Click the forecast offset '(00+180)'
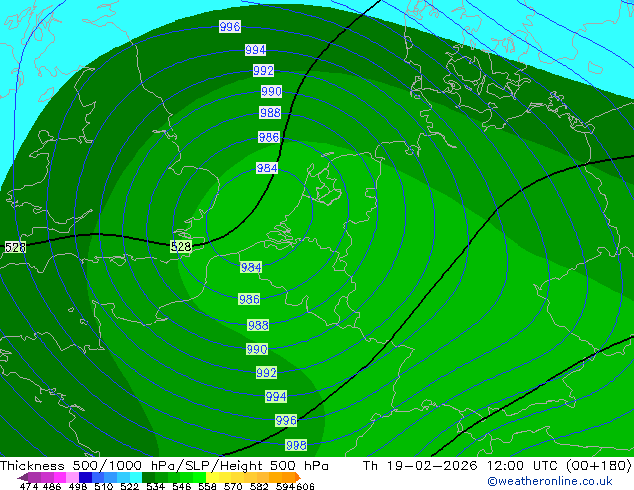Screen dimensions: 634x490 [598, 466]
